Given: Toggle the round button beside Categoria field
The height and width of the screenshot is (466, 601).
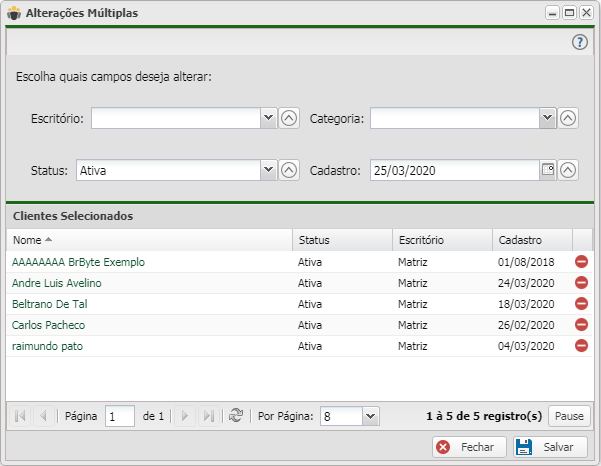Looking at the screenshot, I should tap(568, 119).
